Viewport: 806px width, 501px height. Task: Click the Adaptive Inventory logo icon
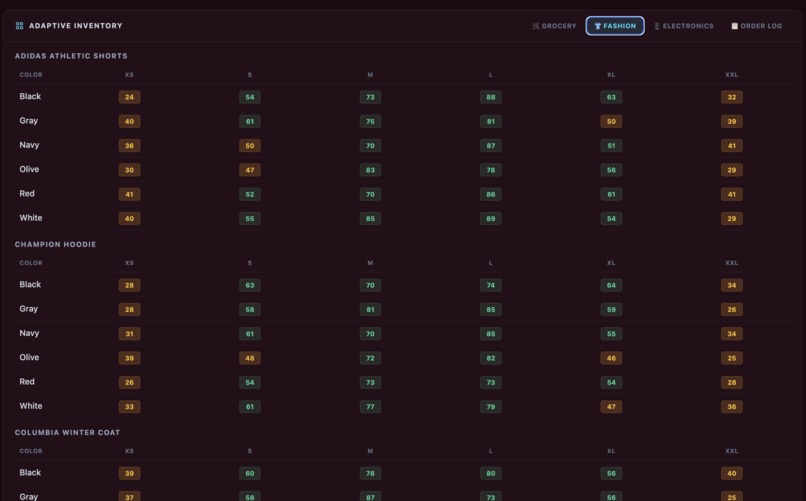coord(20,26)
